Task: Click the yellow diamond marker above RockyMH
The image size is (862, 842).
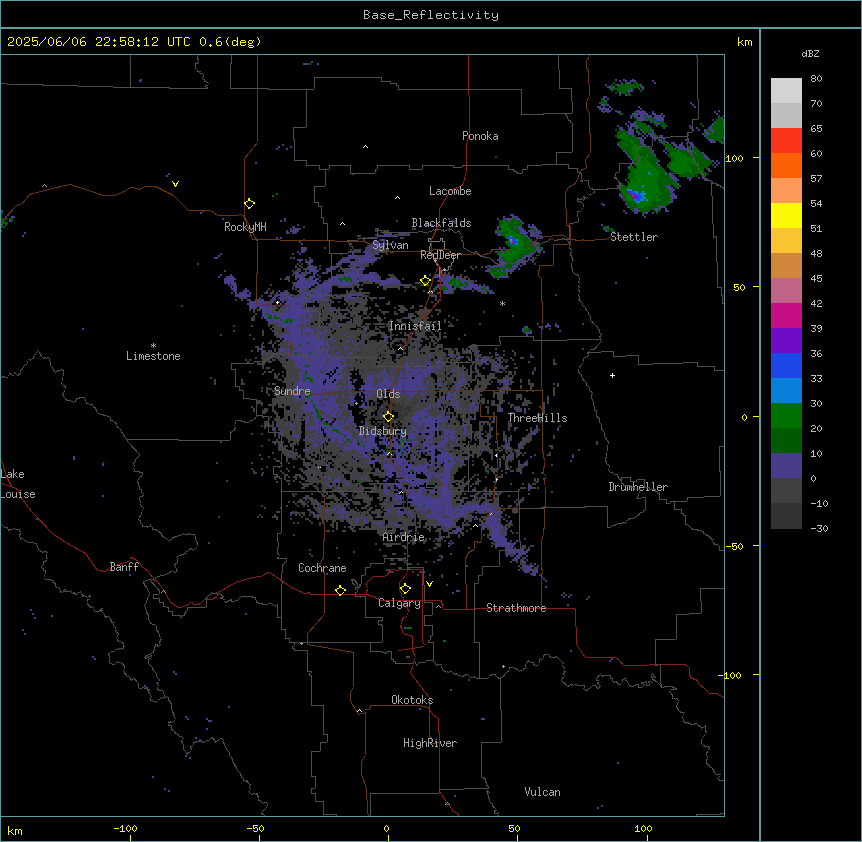Action: (249, 204)
